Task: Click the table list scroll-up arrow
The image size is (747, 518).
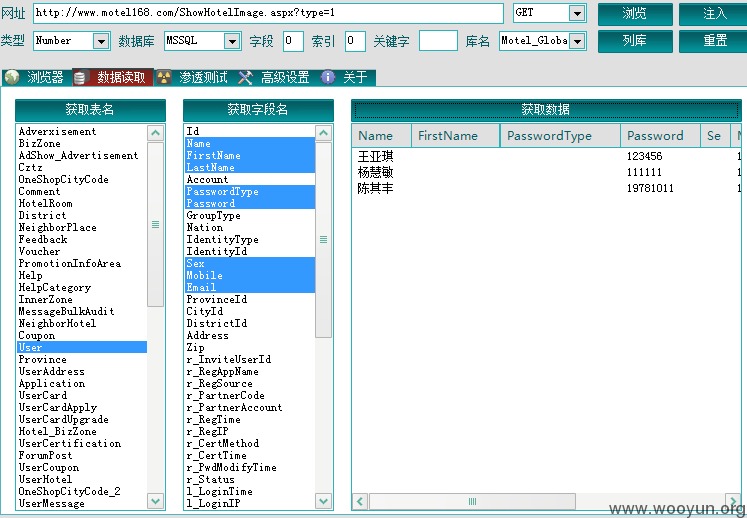Action: (x=155, y=133)
